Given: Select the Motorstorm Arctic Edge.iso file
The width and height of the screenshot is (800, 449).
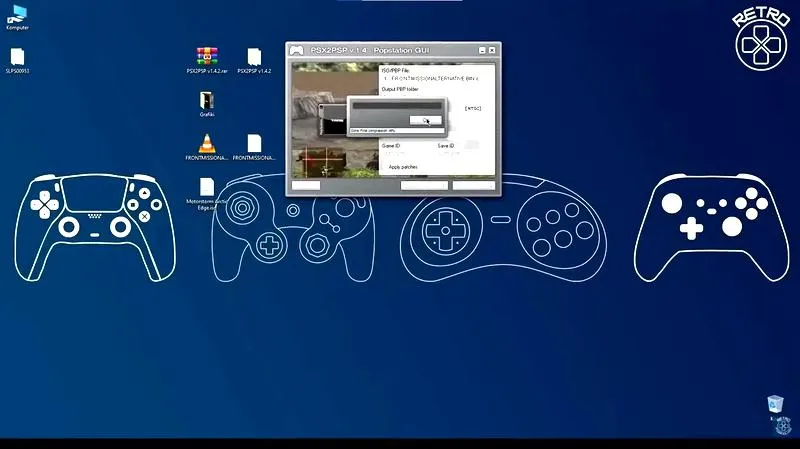Looking at the screenshot, I should [x=207, y=194].
